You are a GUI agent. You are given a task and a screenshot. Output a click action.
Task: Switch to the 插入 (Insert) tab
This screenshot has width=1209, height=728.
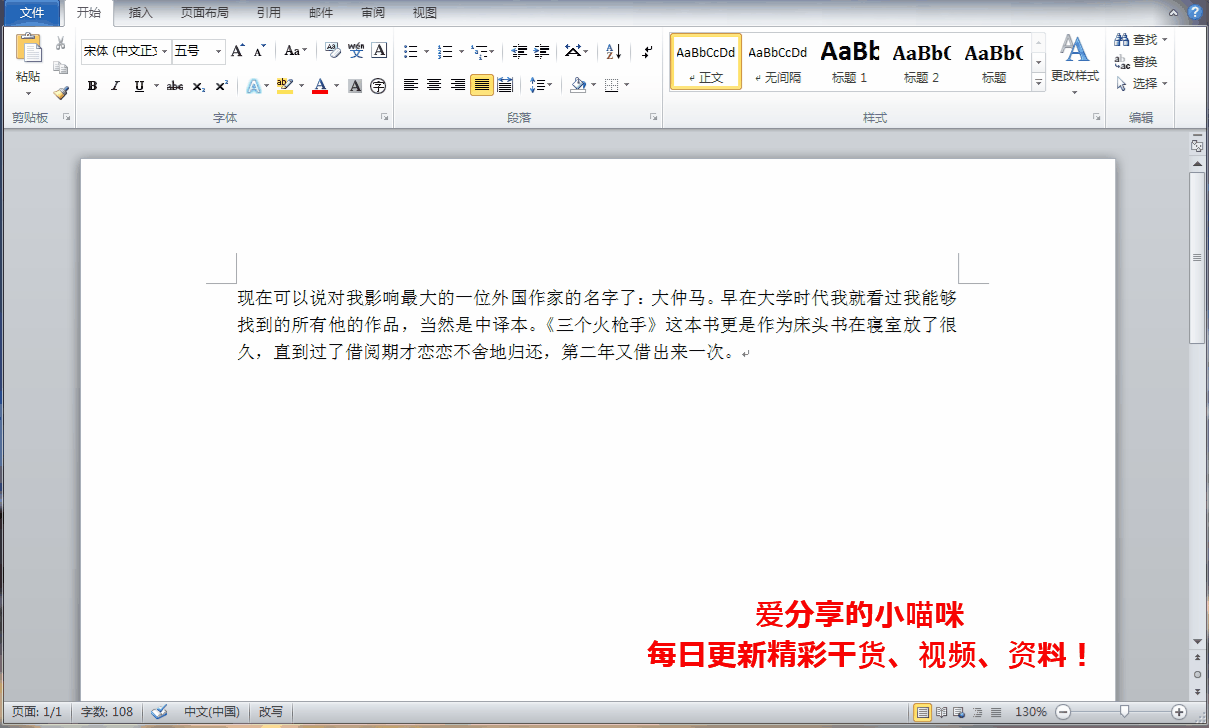(141, 13)
